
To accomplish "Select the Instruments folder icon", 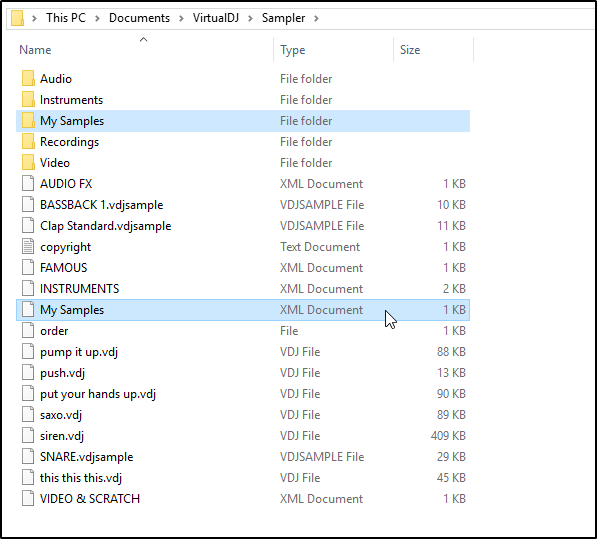I will click(28, 99).
